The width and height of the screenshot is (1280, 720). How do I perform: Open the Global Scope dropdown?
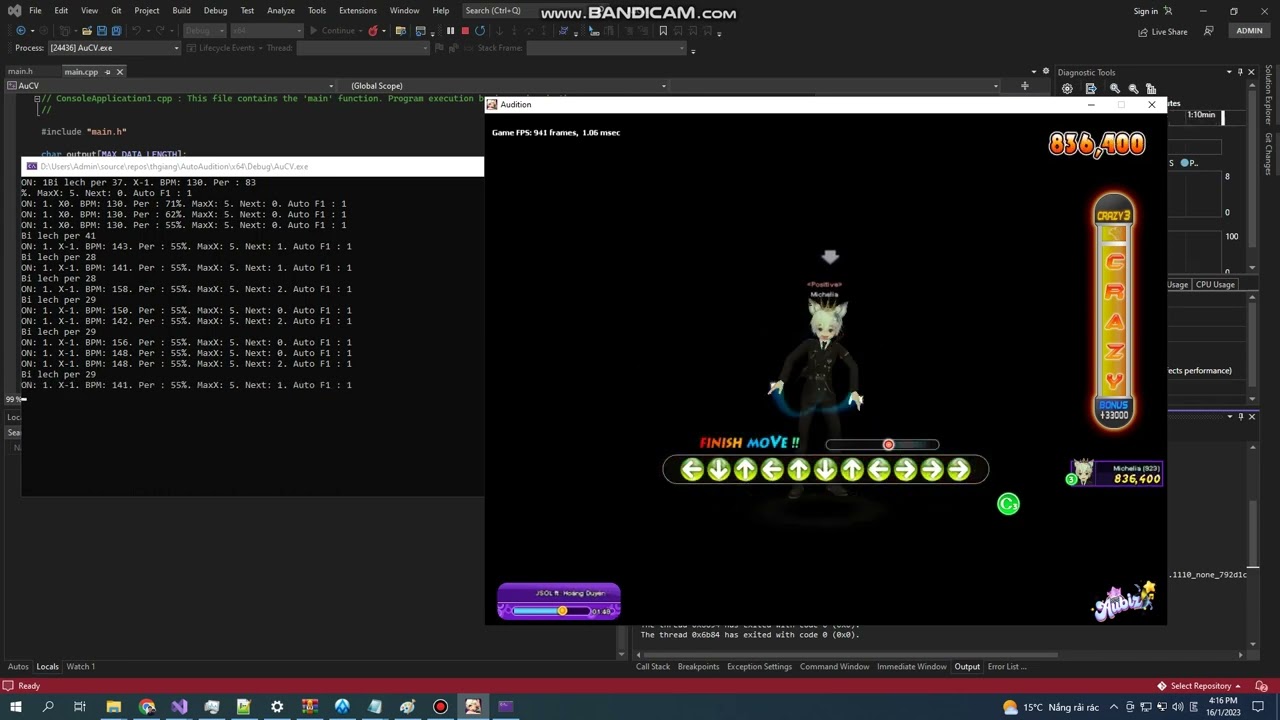[x=663, y=86]
